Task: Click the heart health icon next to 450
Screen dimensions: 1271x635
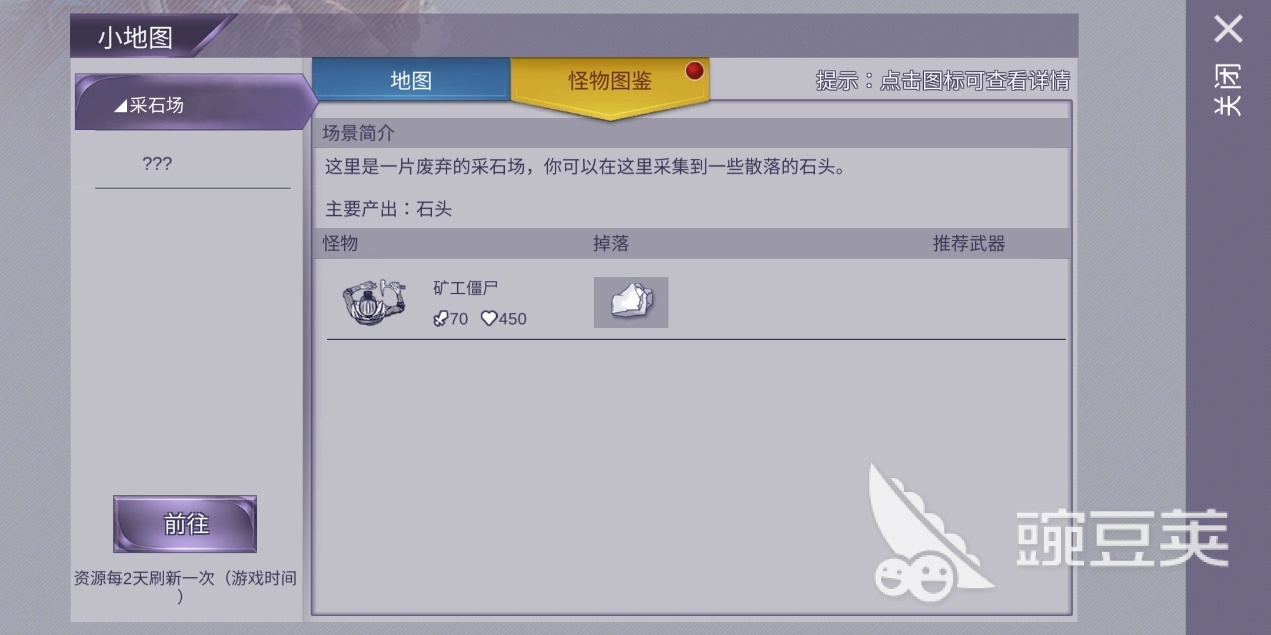Action: [x=489, y=319]
